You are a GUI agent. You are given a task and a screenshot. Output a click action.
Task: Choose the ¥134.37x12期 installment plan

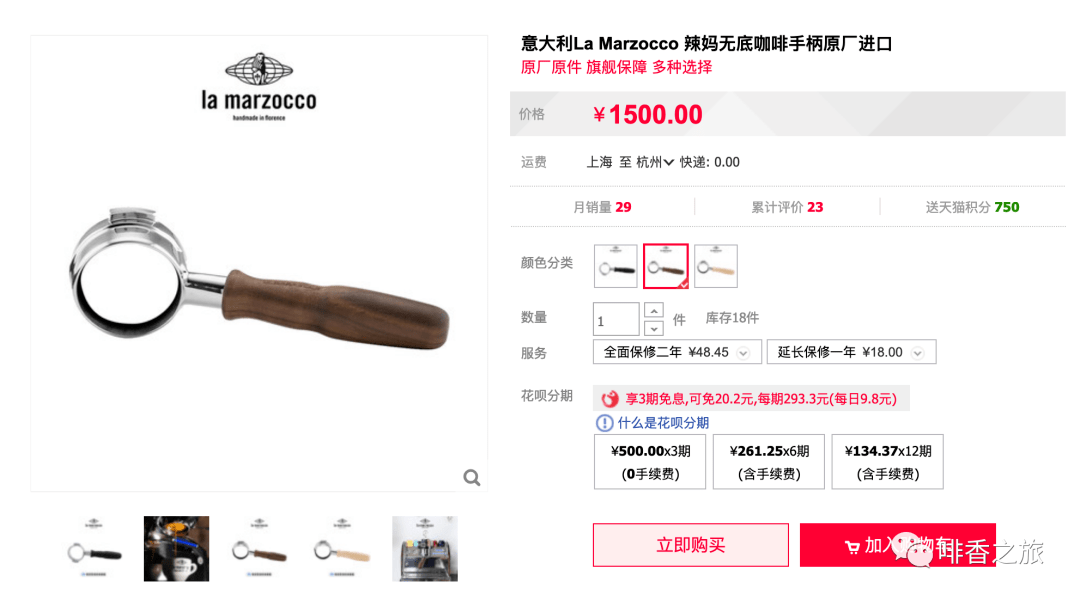887,462
